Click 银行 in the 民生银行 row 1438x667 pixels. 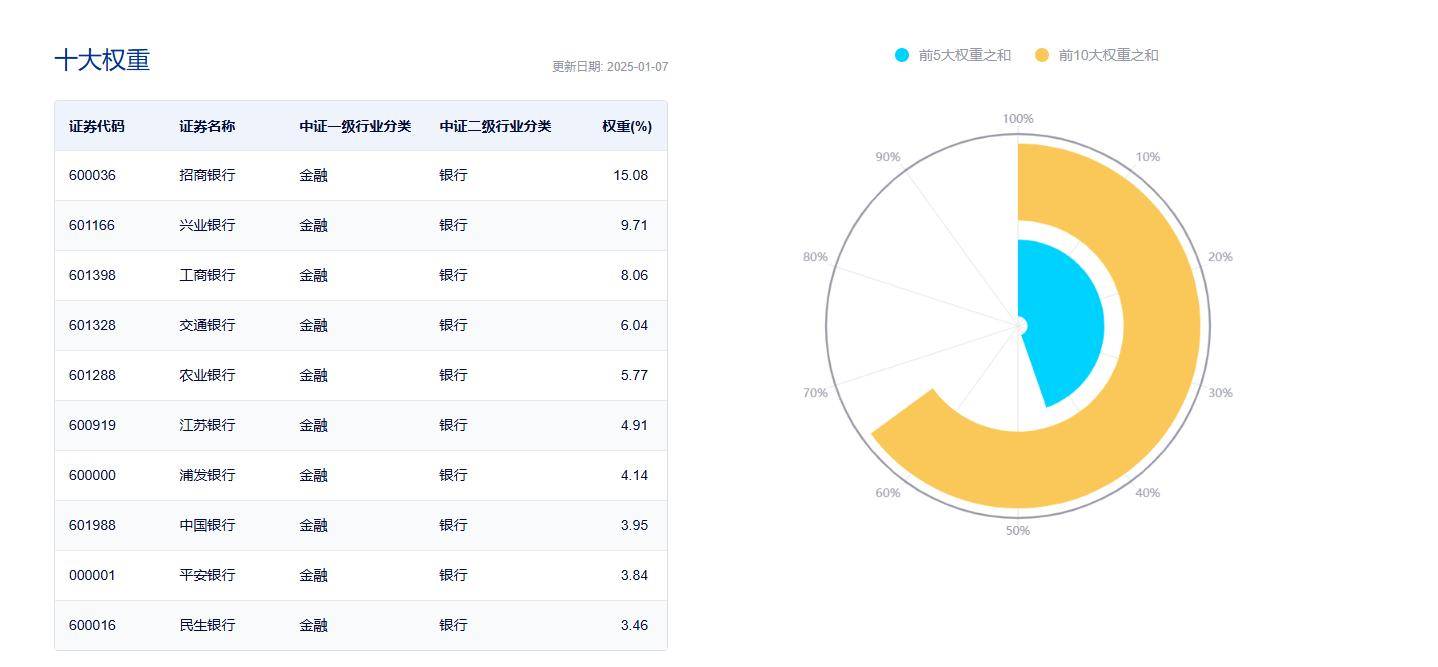[x=453, y=625]
